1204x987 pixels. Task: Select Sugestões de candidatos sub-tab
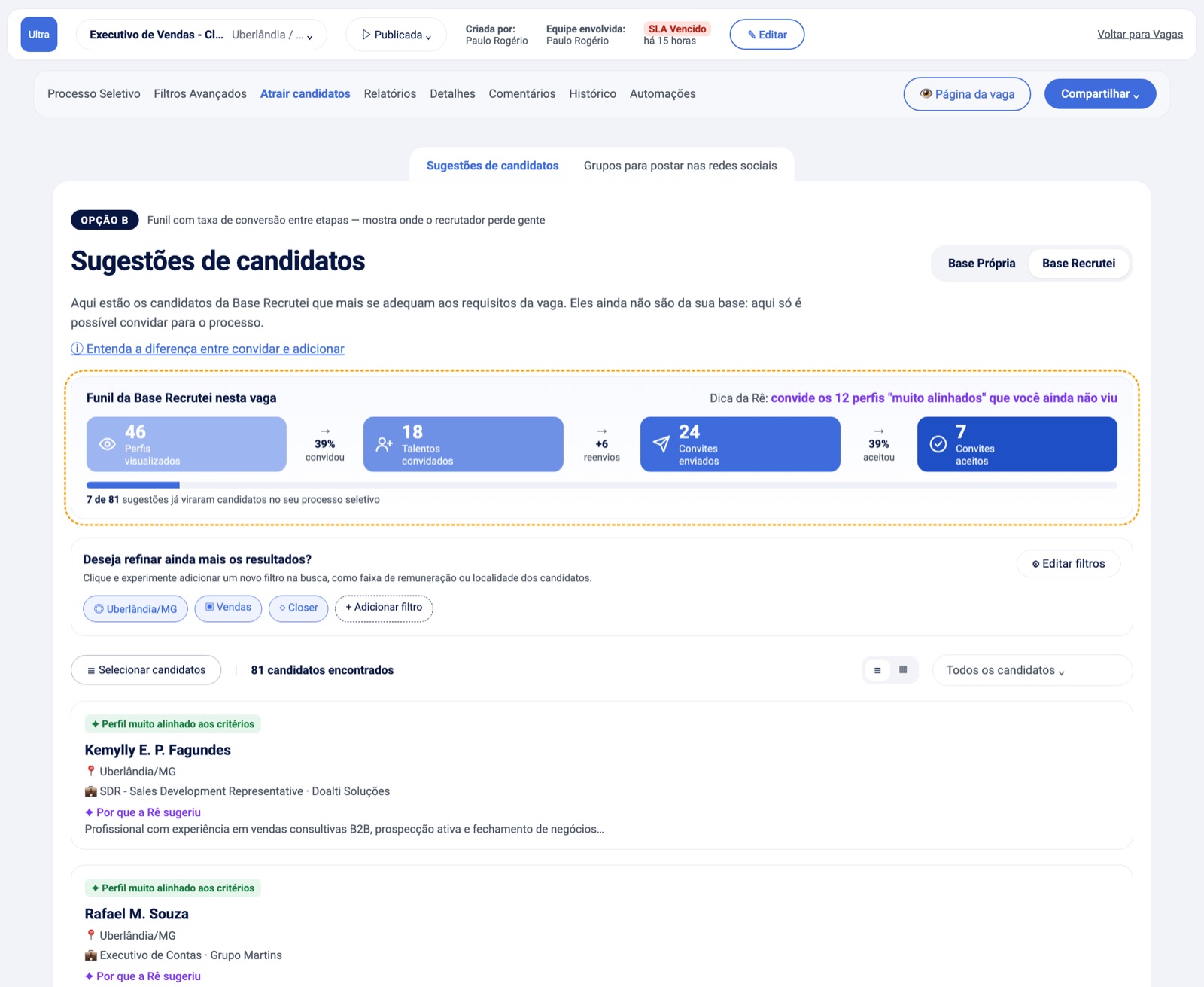[x=492, y=166]
